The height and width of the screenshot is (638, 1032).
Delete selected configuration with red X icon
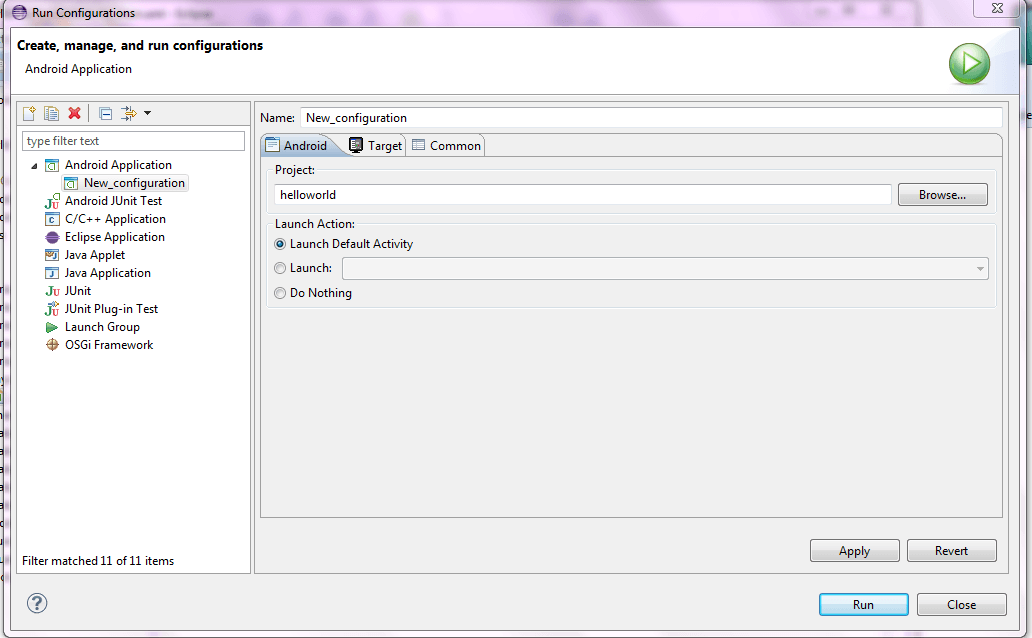(74, 113)
